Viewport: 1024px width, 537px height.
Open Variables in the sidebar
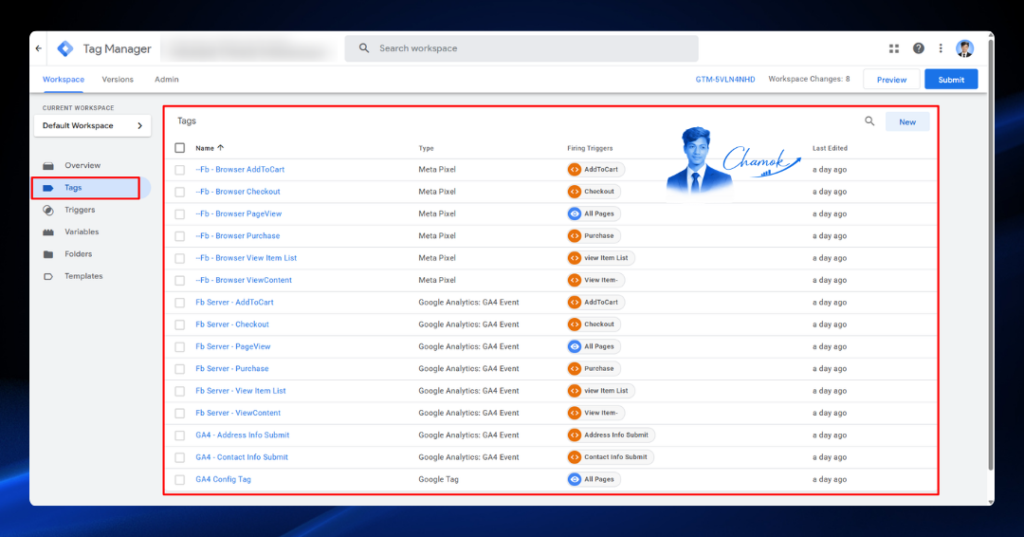coord(82,232)
